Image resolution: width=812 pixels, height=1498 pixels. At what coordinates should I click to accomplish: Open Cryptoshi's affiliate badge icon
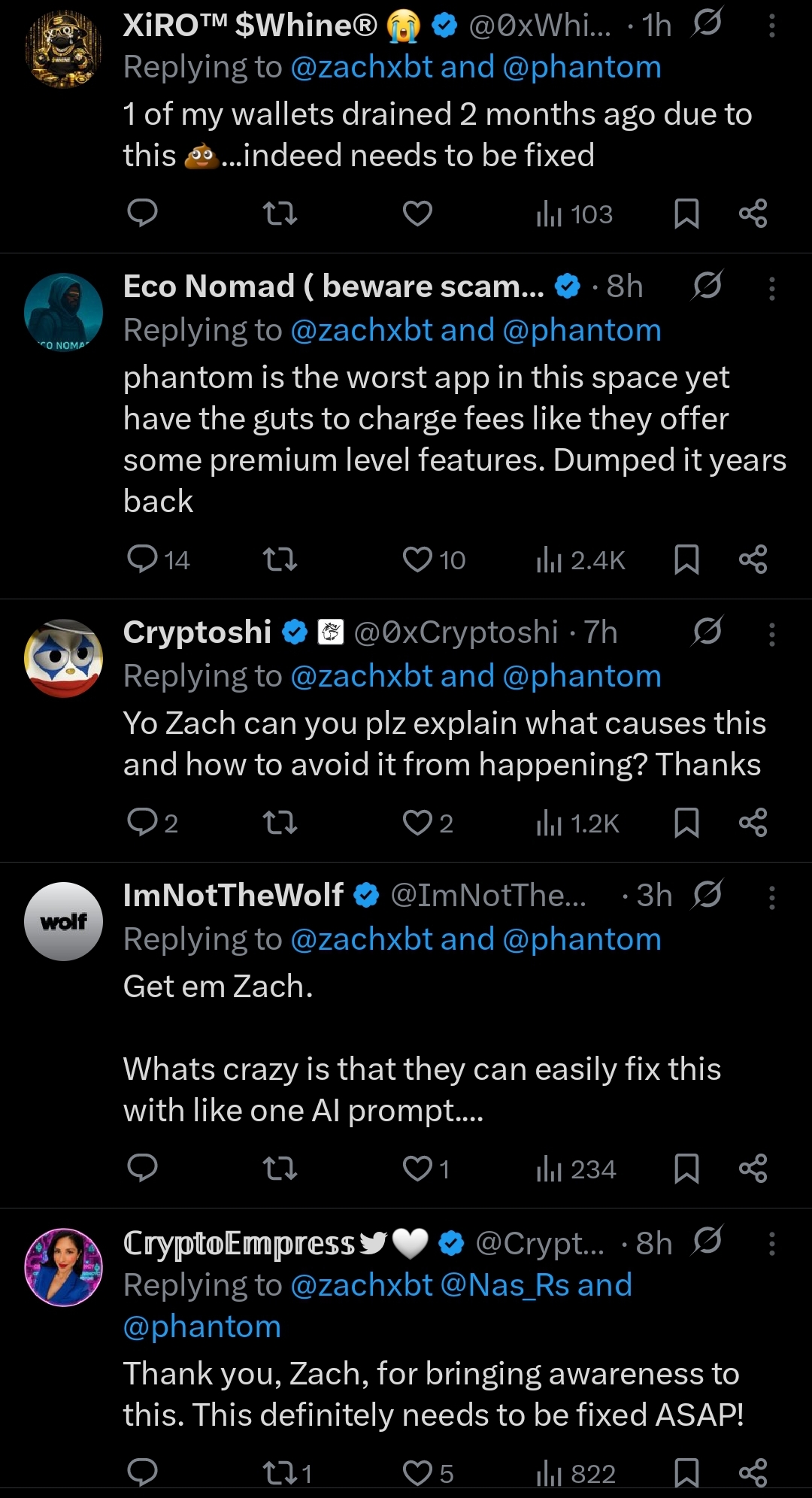(x=331, y=632)
